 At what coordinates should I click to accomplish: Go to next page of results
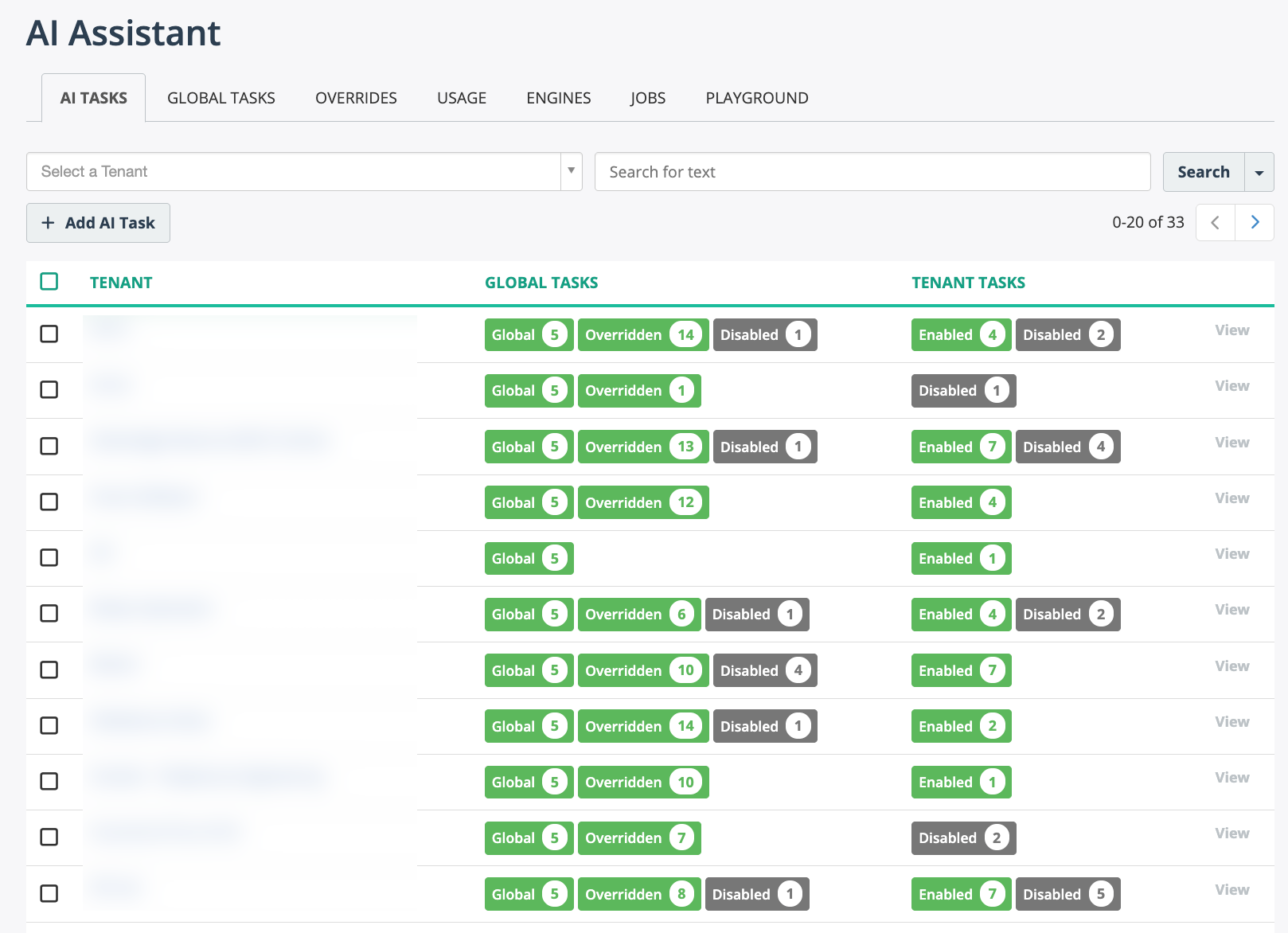click(x=1255, y=223)
